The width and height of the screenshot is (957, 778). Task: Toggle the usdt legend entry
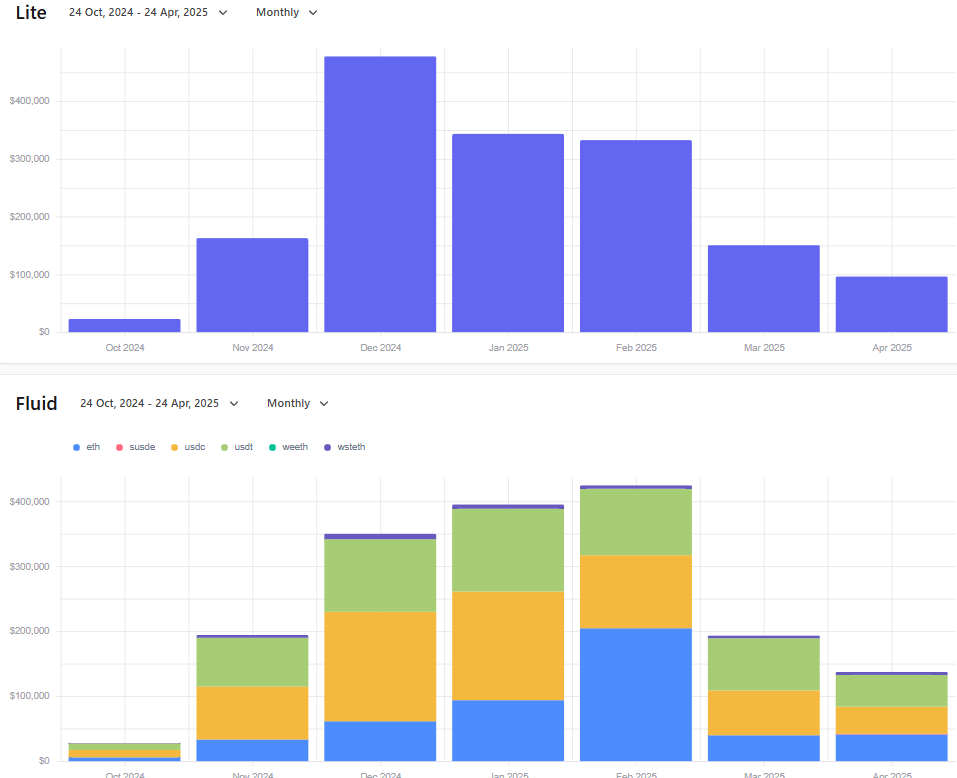(x=237, y=447)
